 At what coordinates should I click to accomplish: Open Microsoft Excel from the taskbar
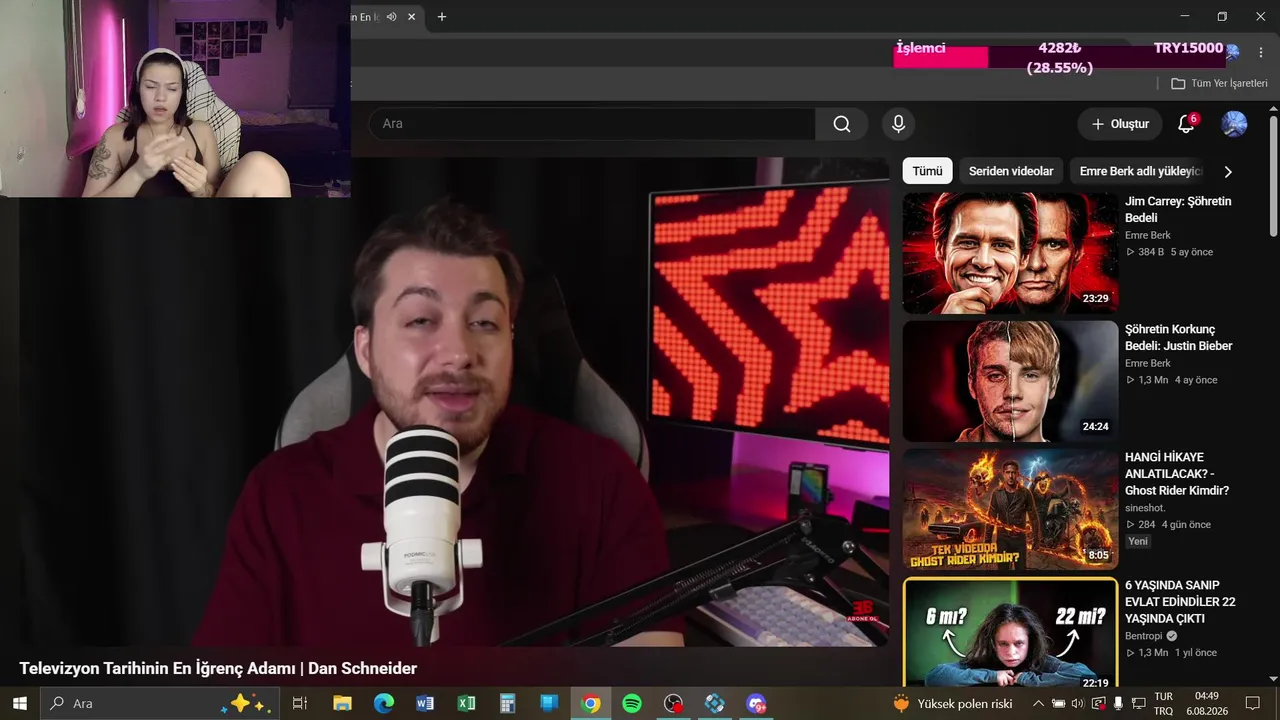click(x=466, y=703)
